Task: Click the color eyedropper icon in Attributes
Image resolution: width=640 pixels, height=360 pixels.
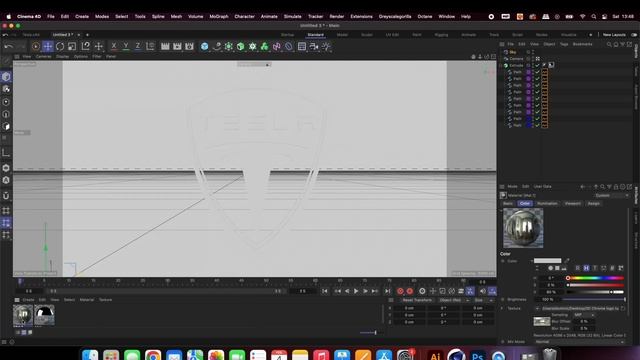Action: coord(567,261)
